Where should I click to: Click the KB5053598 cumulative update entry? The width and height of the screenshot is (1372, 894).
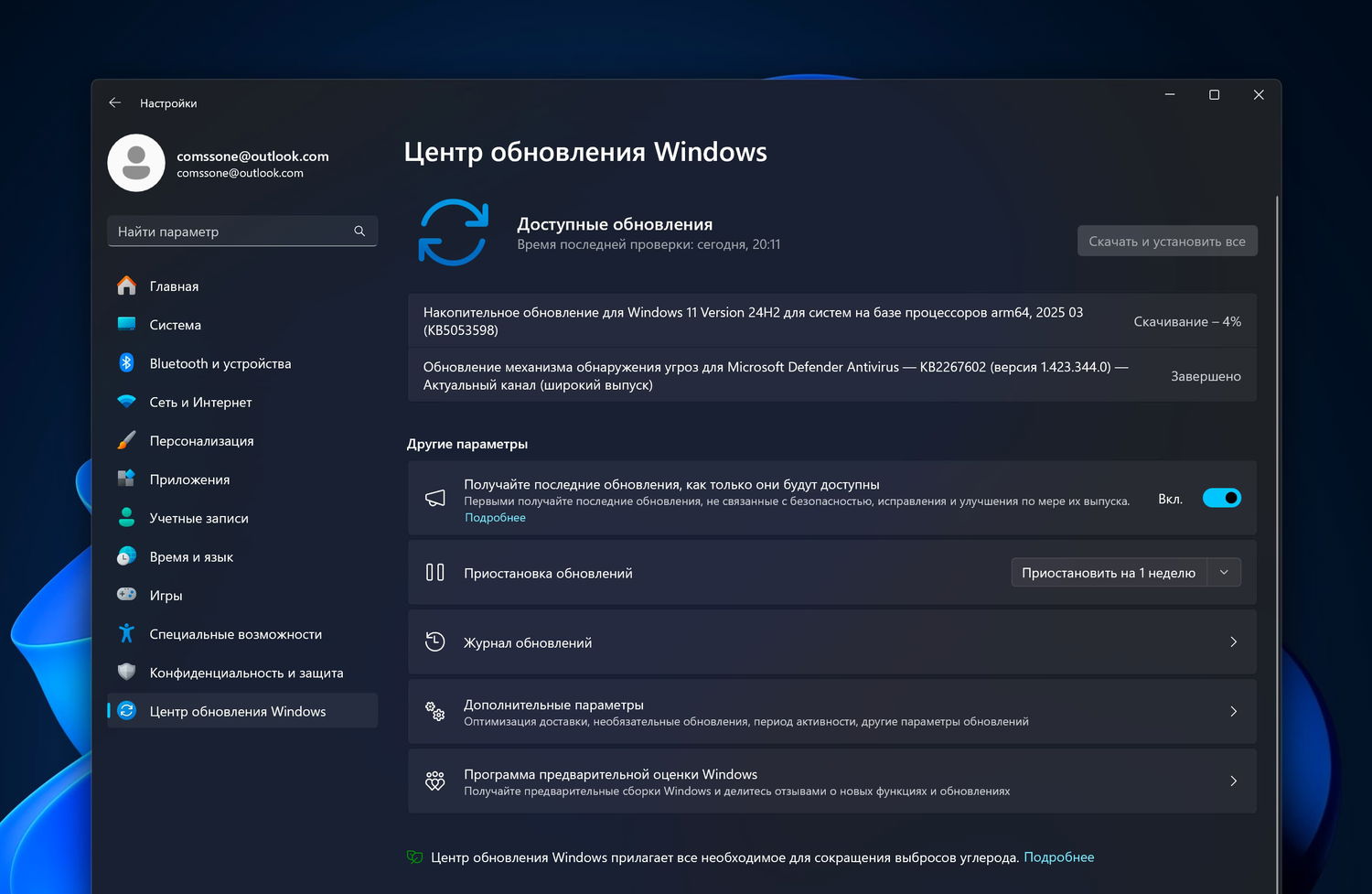tap(832, 321)
